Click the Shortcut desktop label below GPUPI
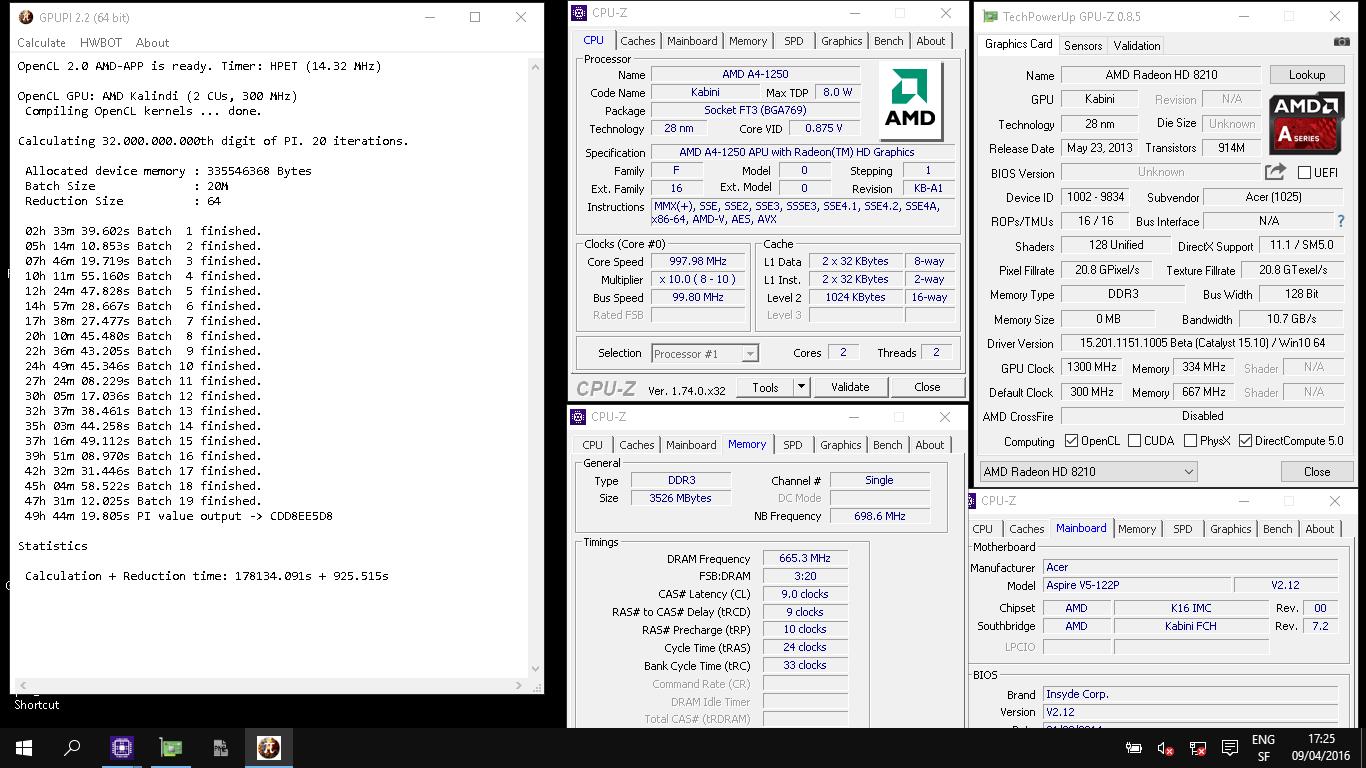 click(37, 704)
